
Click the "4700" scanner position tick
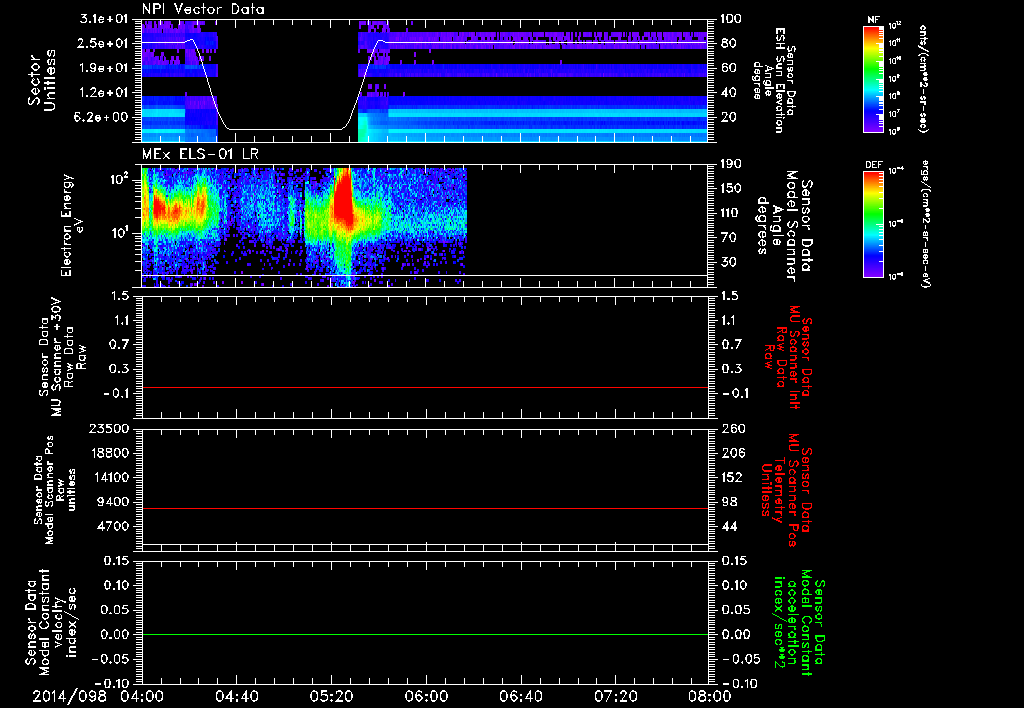[114, 526]
